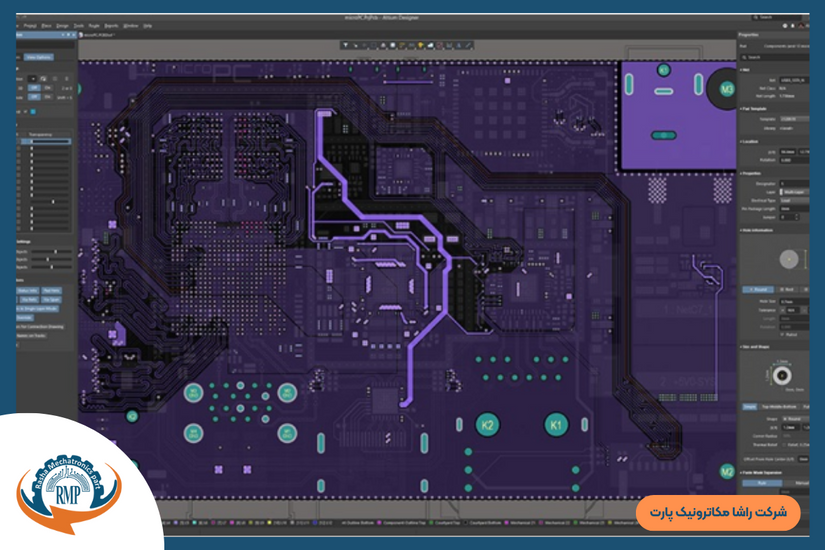The width and height of the screenshot is (825, 550).
Task: Click the circular hole preview in Hole information
Action: pos(789,259)
